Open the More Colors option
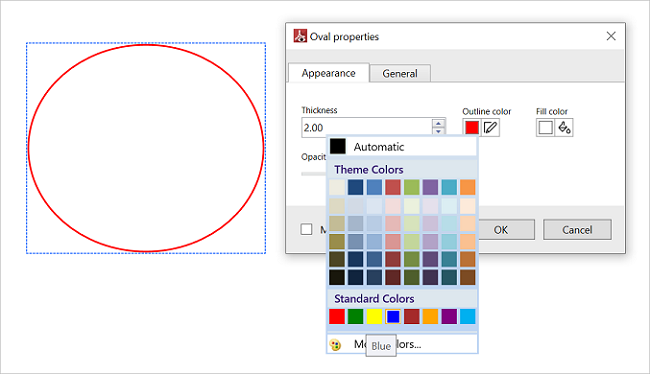Viewport: 650px width, 374px height. click(402, 344)
